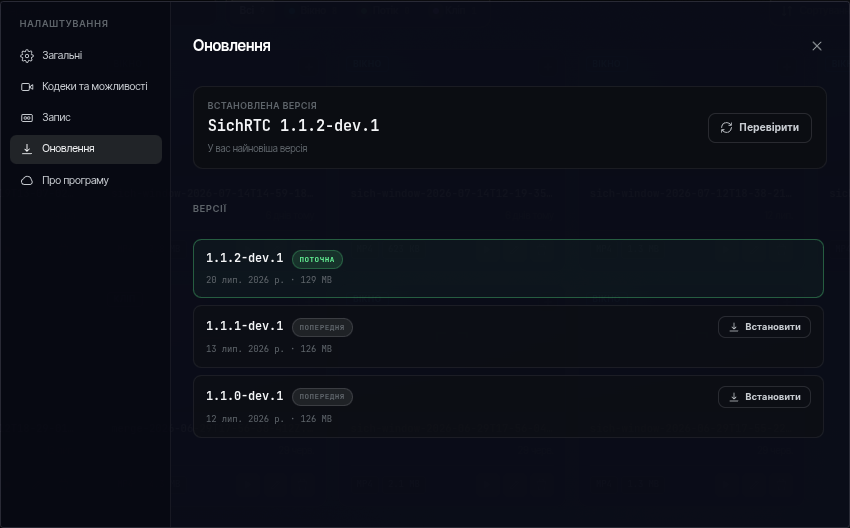Install version 1.1.0-dev.1 via Встановити
Image resolution: width=850 pixels, height=528 pixels.
pyautogui.click(x=764, y=397)
